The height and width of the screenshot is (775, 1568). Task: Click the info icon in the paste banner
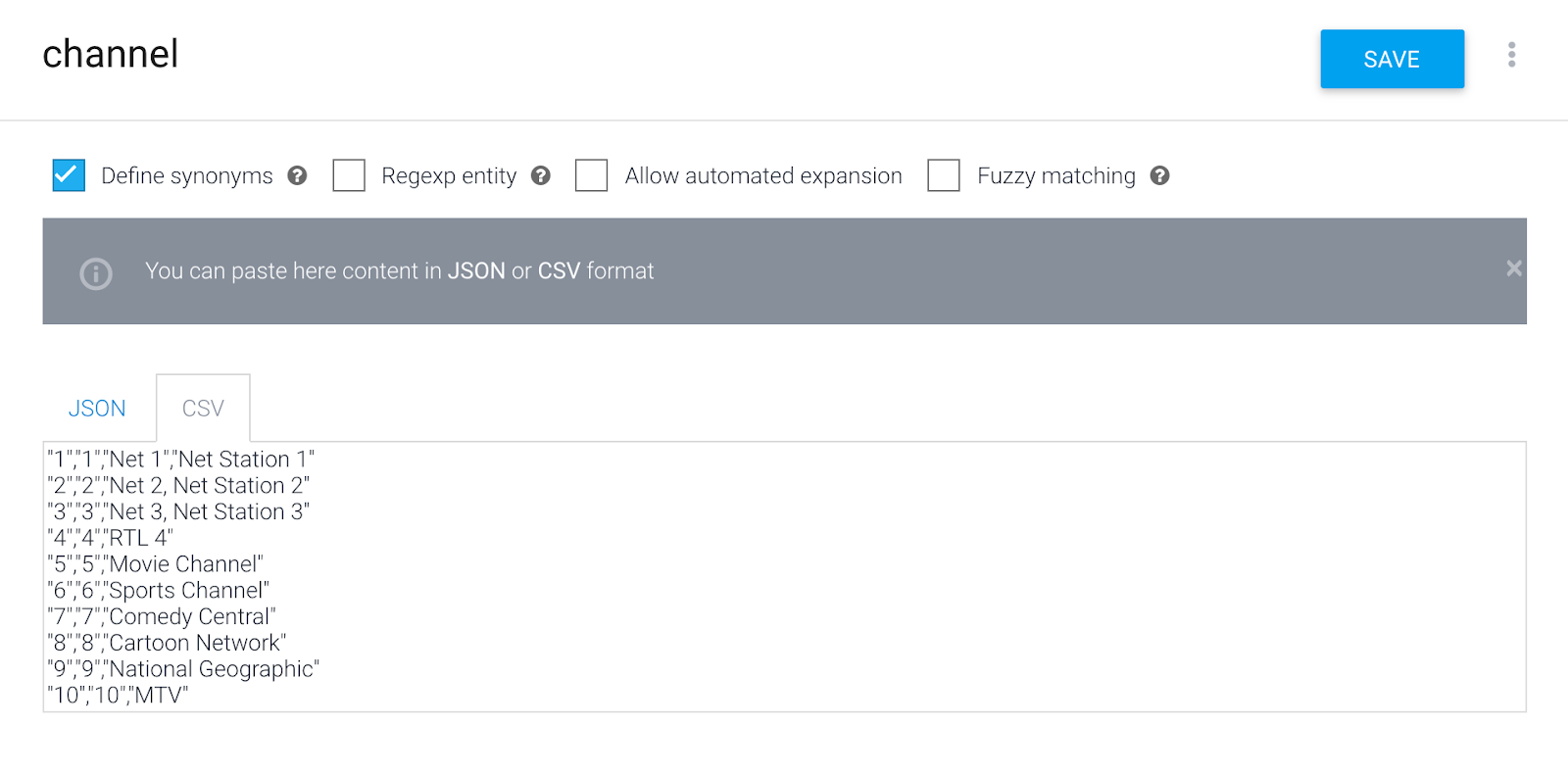point(96,272)
